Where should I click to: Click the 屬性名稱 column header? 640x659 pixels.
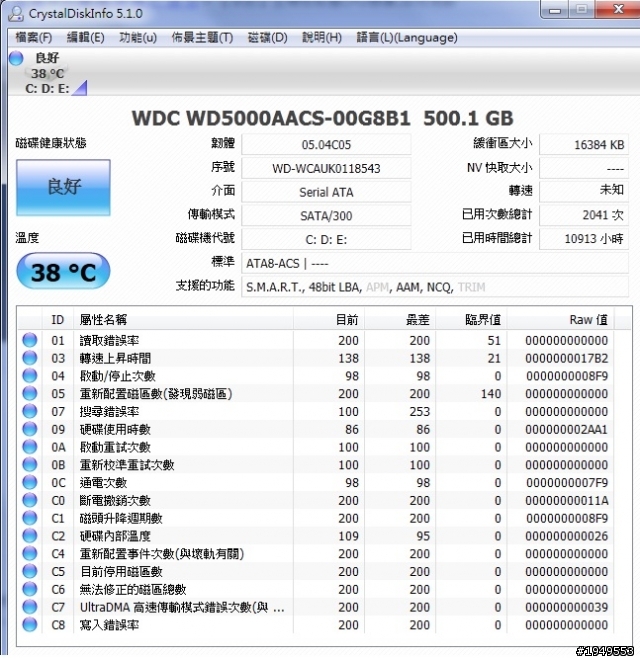point(183,320)
